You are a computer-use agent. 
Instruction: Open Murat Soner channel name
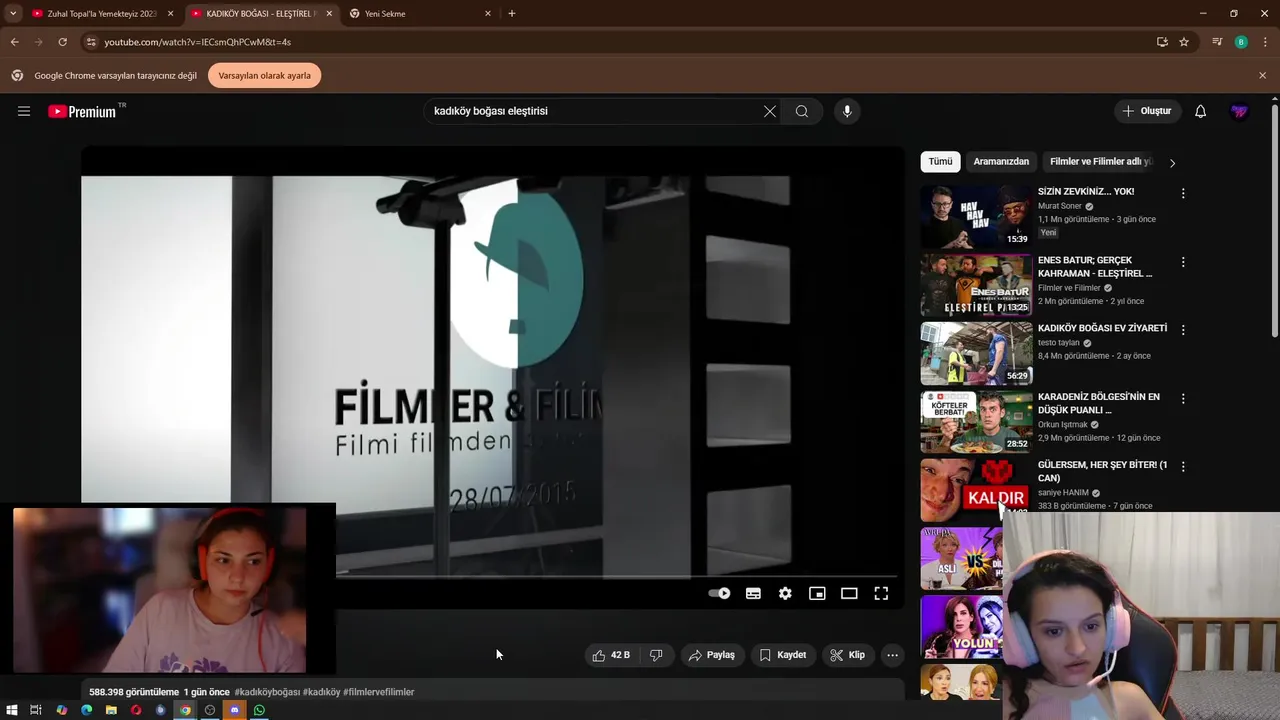point(1060,206)
